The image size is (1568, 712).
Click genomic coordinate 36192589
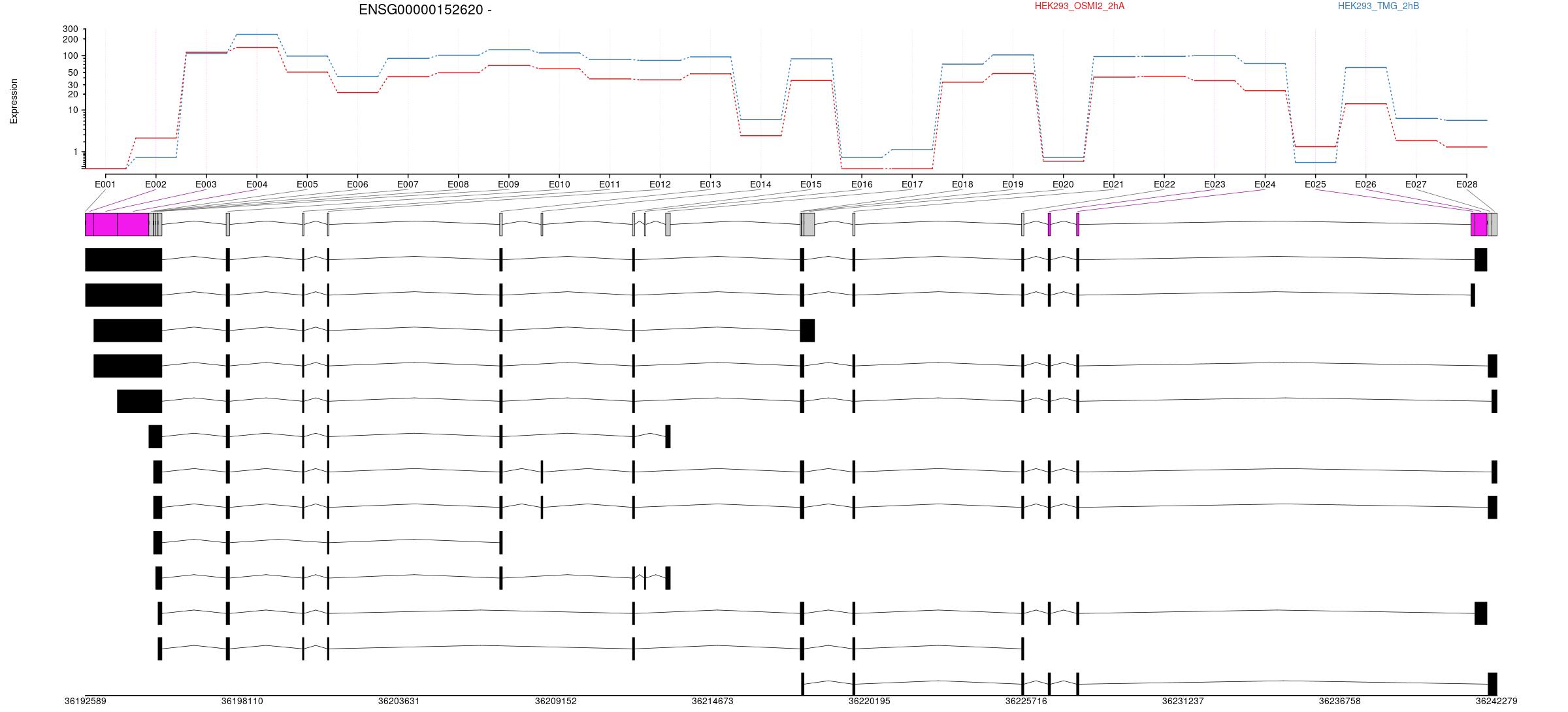85,701
